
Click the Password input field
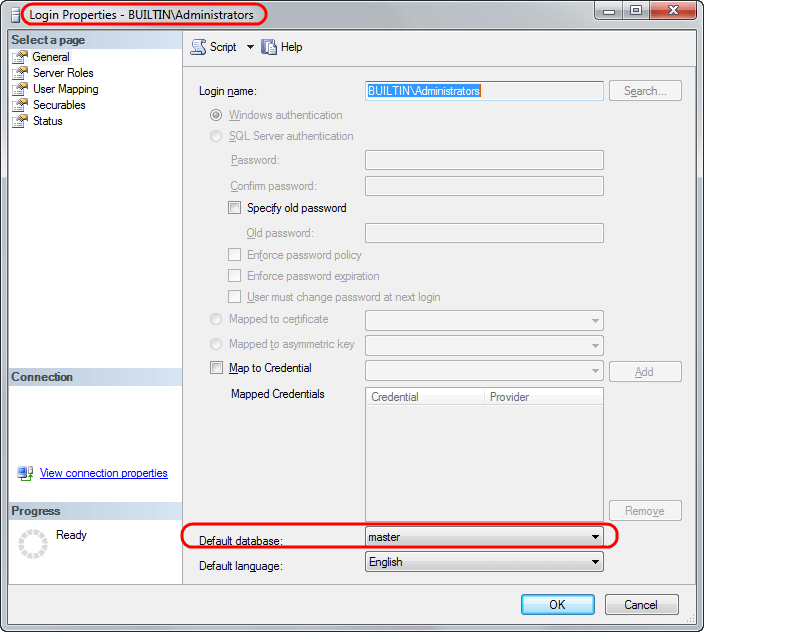[x=484, y=160]
